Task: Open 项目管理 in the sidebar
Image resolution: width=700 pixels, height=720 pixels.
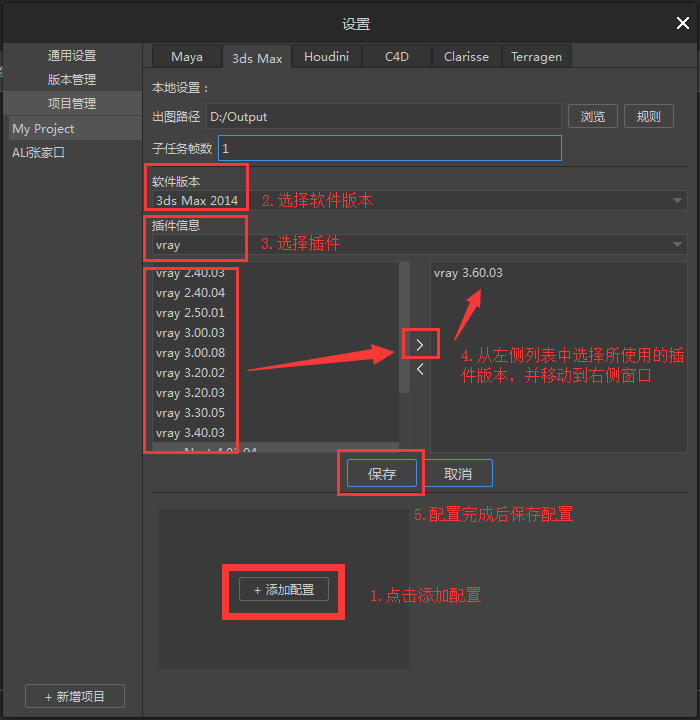Action: tap(72, 103)
